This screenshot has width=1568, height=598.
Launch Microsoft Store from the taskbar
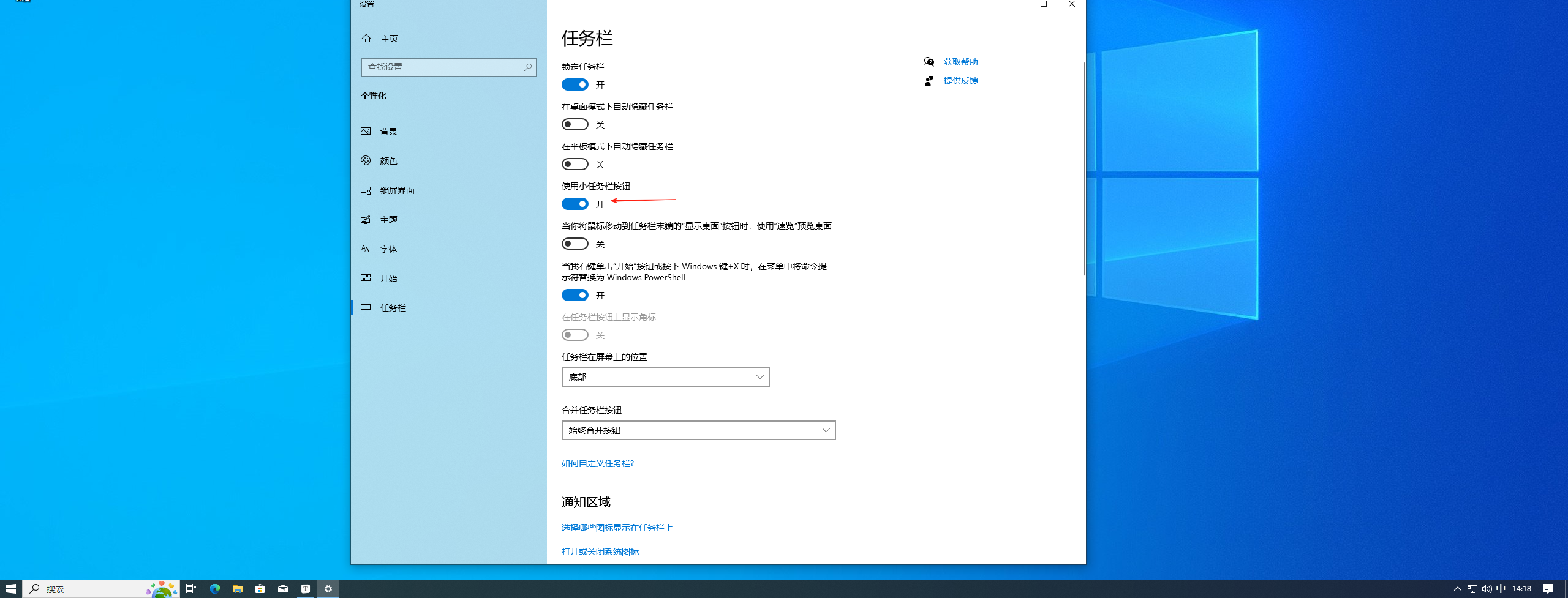pos(260,589)
